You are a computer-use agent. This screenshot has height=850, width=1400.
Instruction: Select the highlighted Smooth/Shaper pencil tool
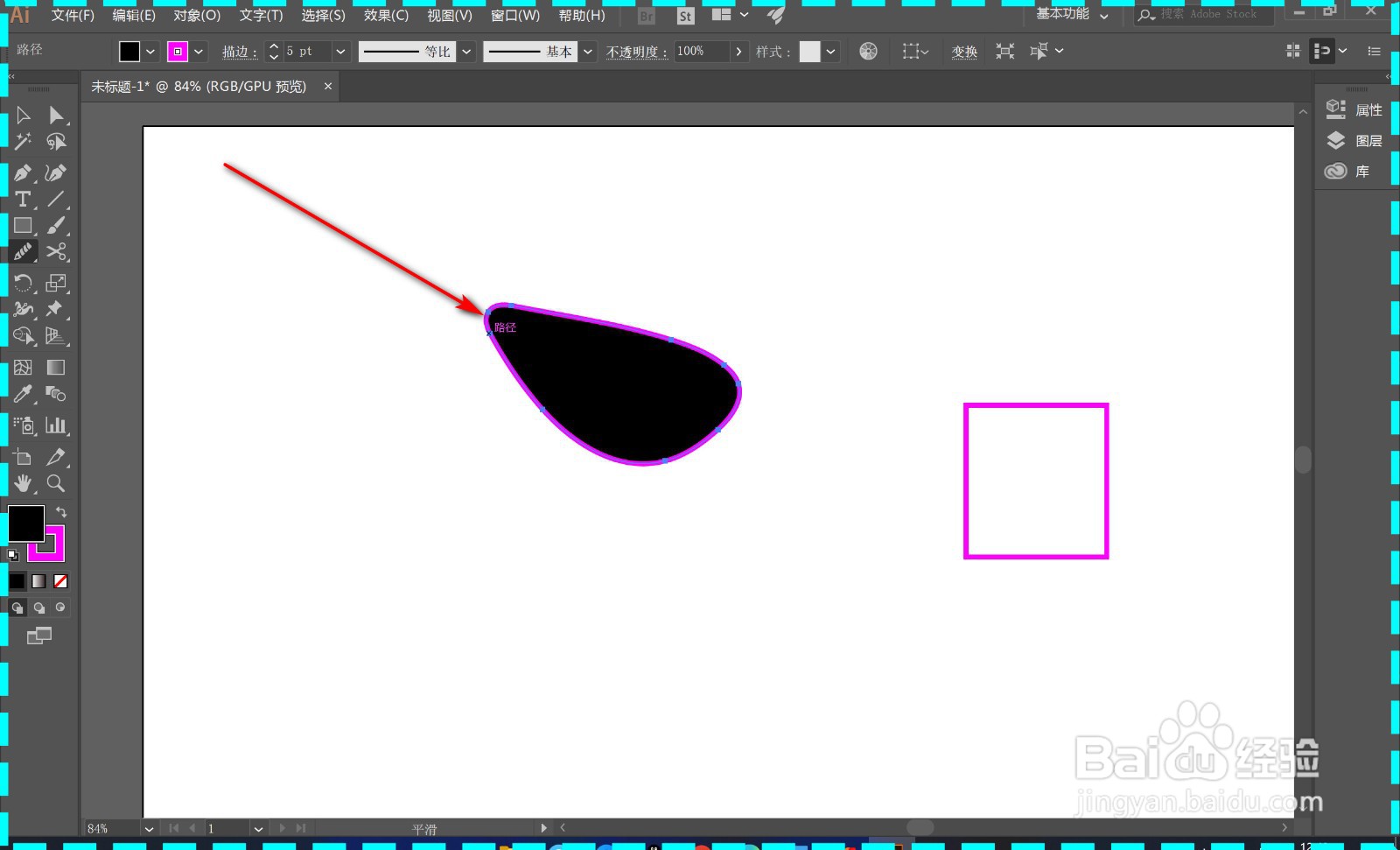coord(24,252)
